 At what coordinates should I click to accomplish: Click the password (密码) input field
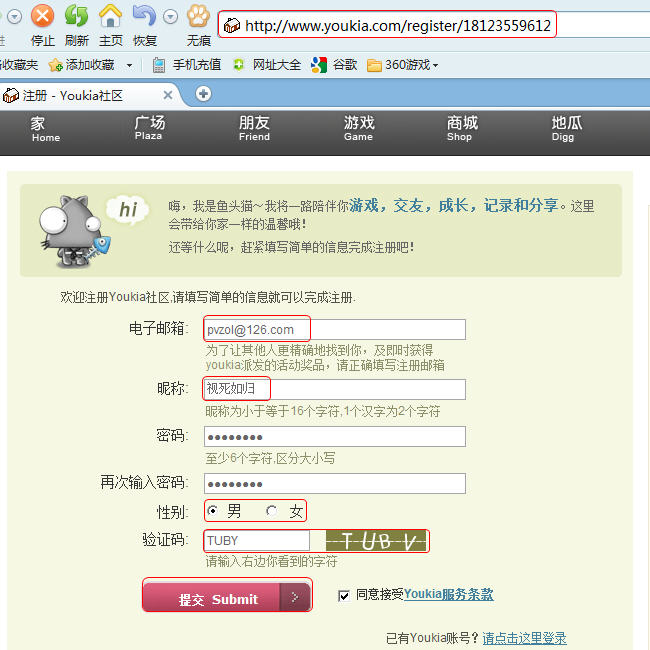[335, 437]
